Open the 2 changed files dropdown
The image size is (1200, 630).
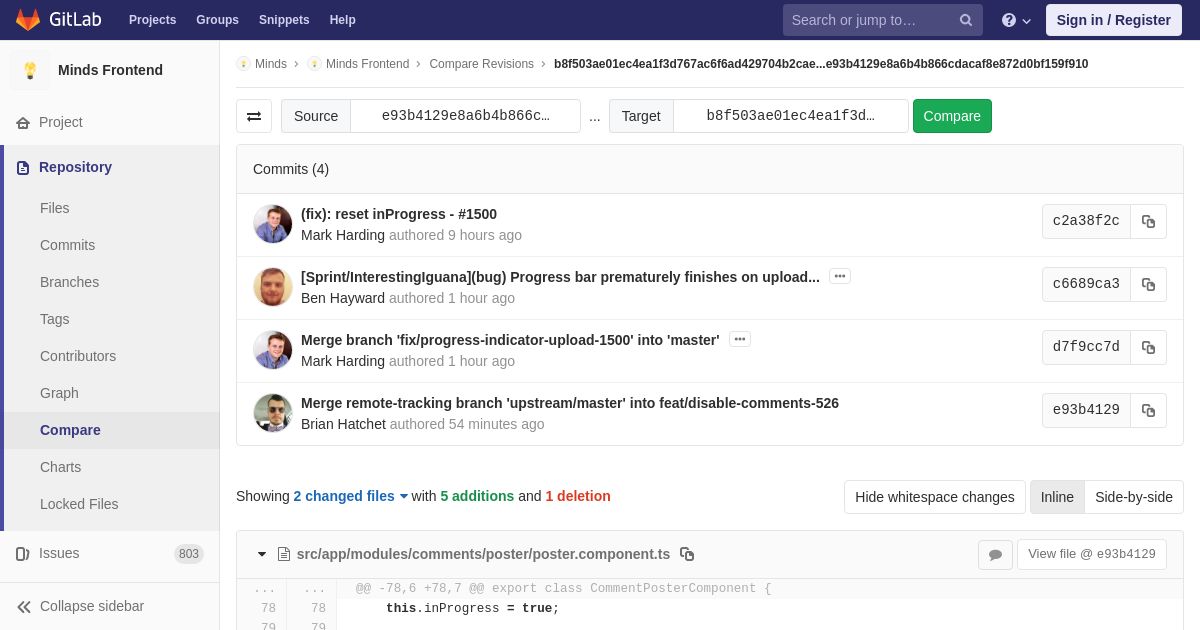point(351,496)
